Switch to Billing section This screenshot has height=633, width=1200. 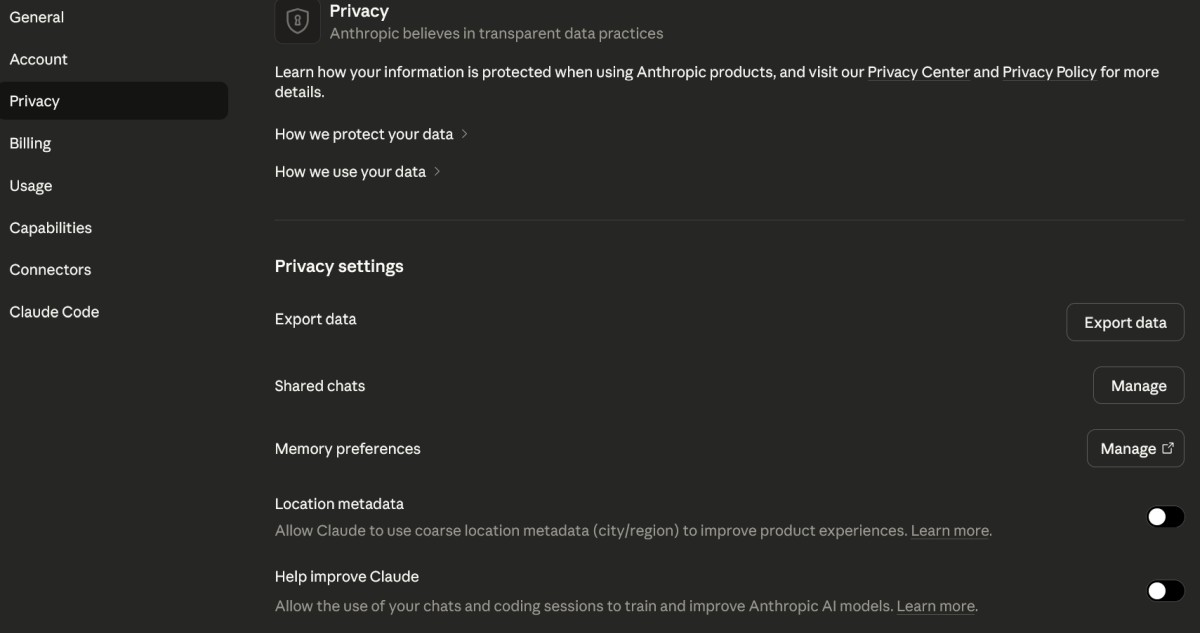click(30, 143)
